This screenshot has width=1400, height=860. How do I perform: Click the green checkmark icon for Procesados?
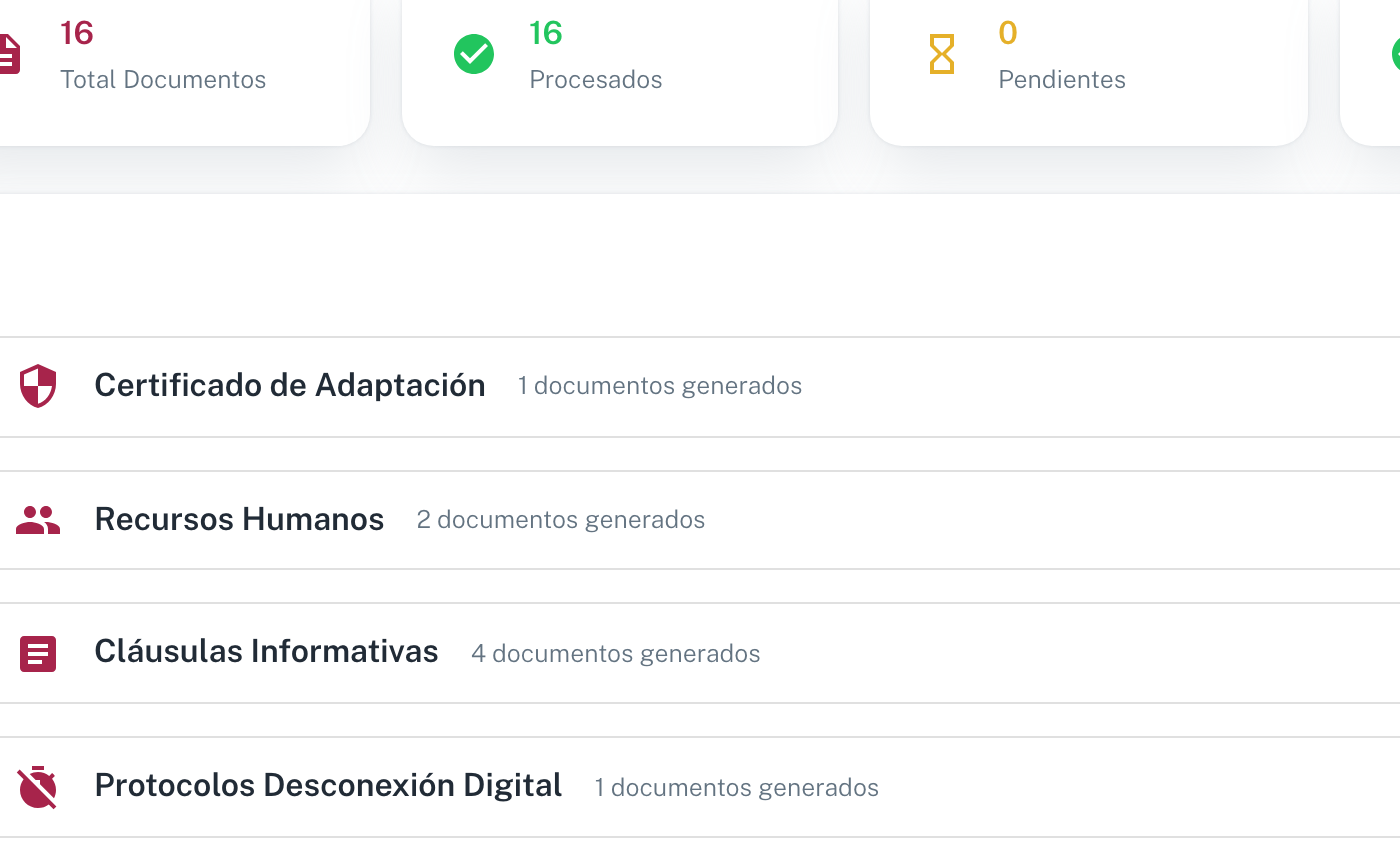pyautogui.click(x=474, y=54)
